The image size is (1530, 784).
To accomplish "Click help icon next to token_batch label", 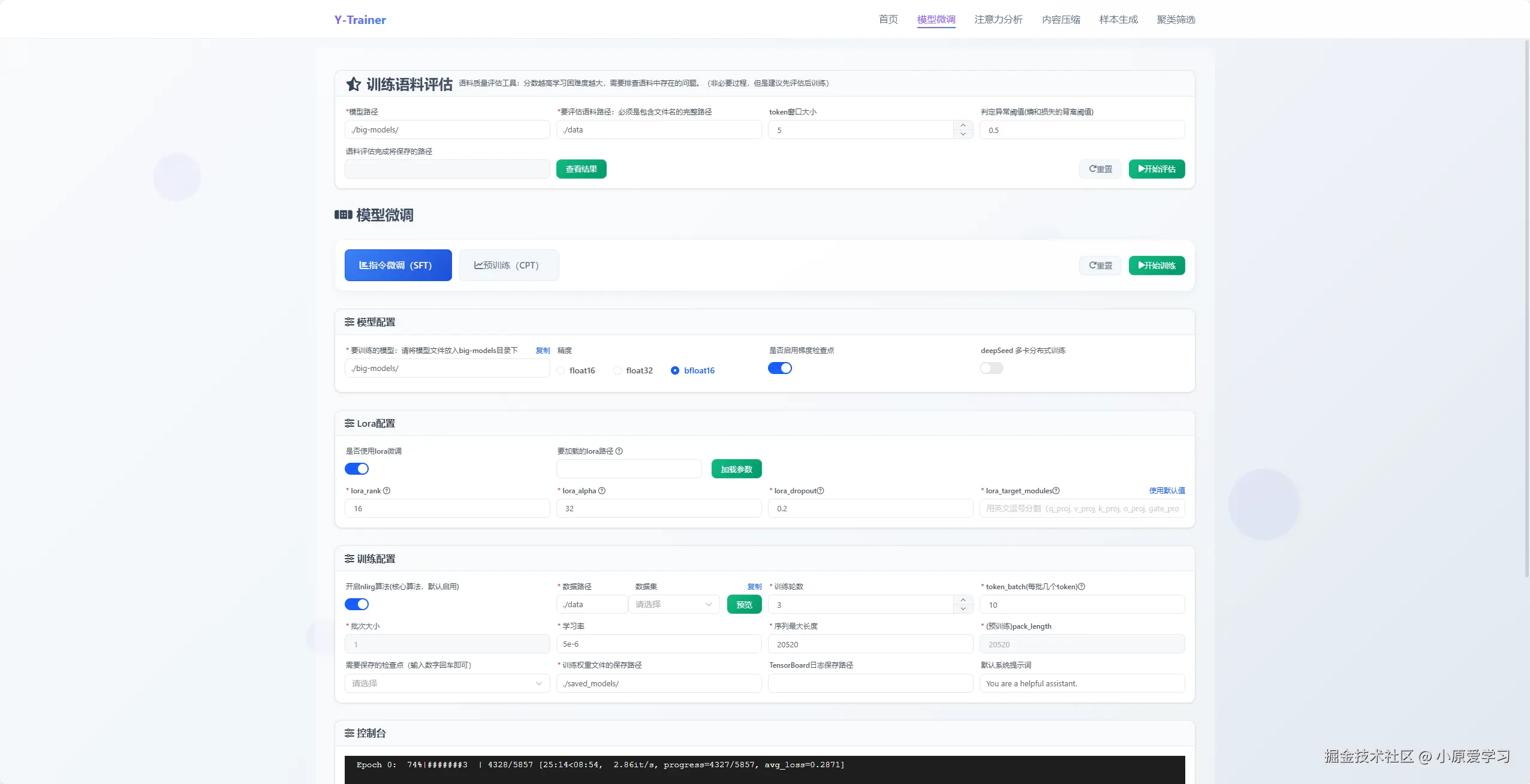I will tap(1082, 587).
